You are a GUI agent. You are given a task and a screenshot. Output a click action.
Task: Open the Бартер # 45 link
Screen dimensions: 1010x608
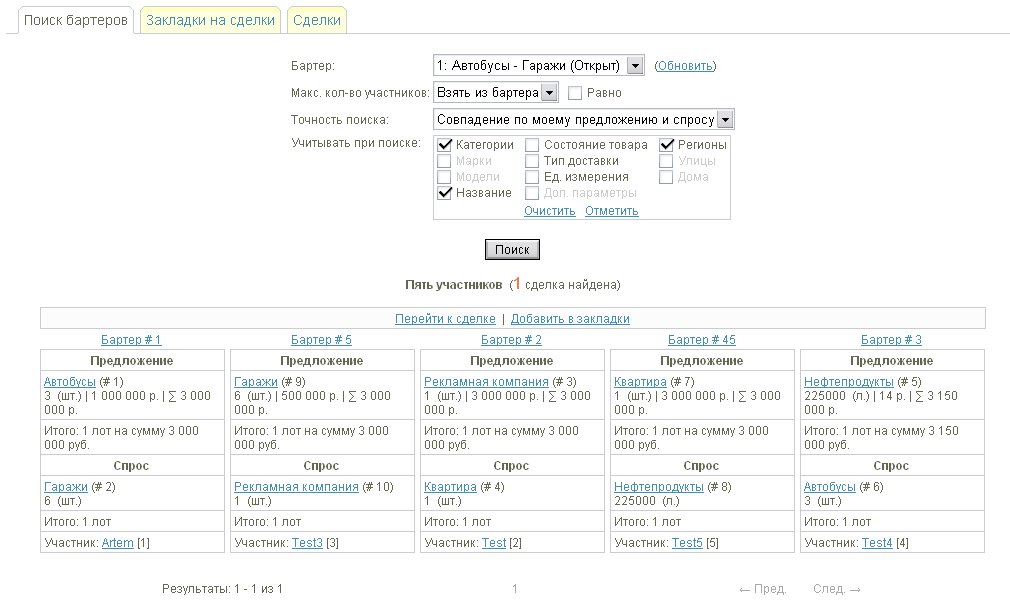click(x=701, y=340)
